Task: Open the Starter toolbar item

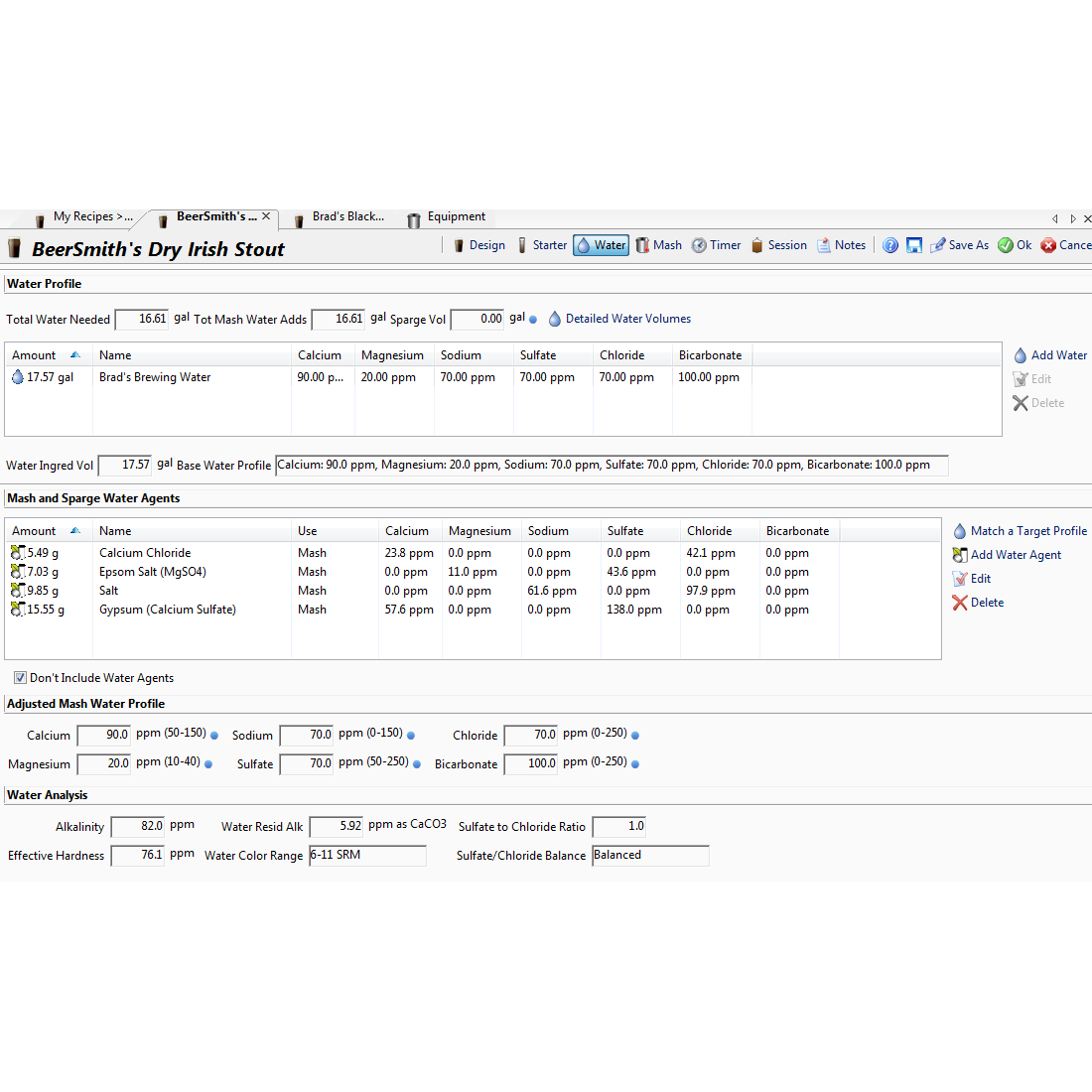Action: pos(541,245)
